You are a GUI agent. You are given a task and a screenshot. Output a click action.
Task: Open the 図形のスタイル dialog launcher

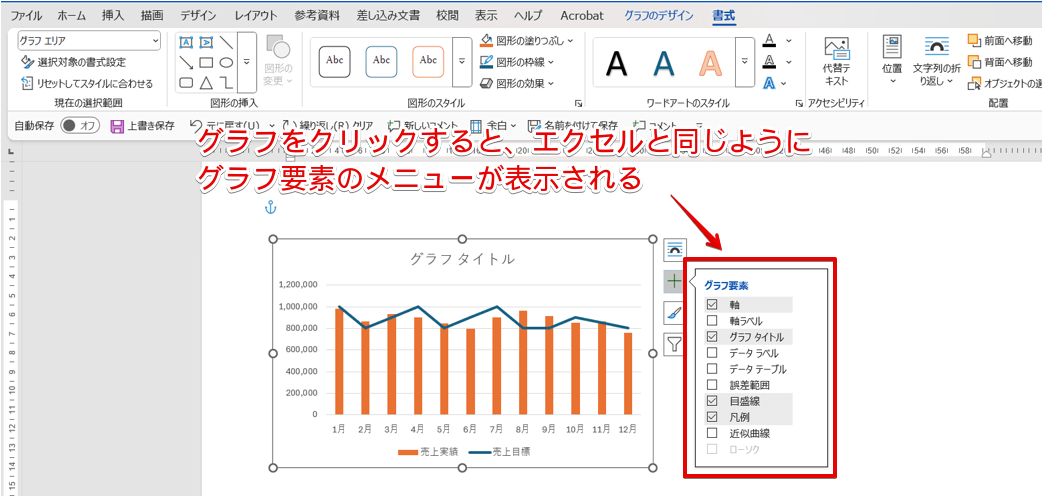tap(578, 103)
